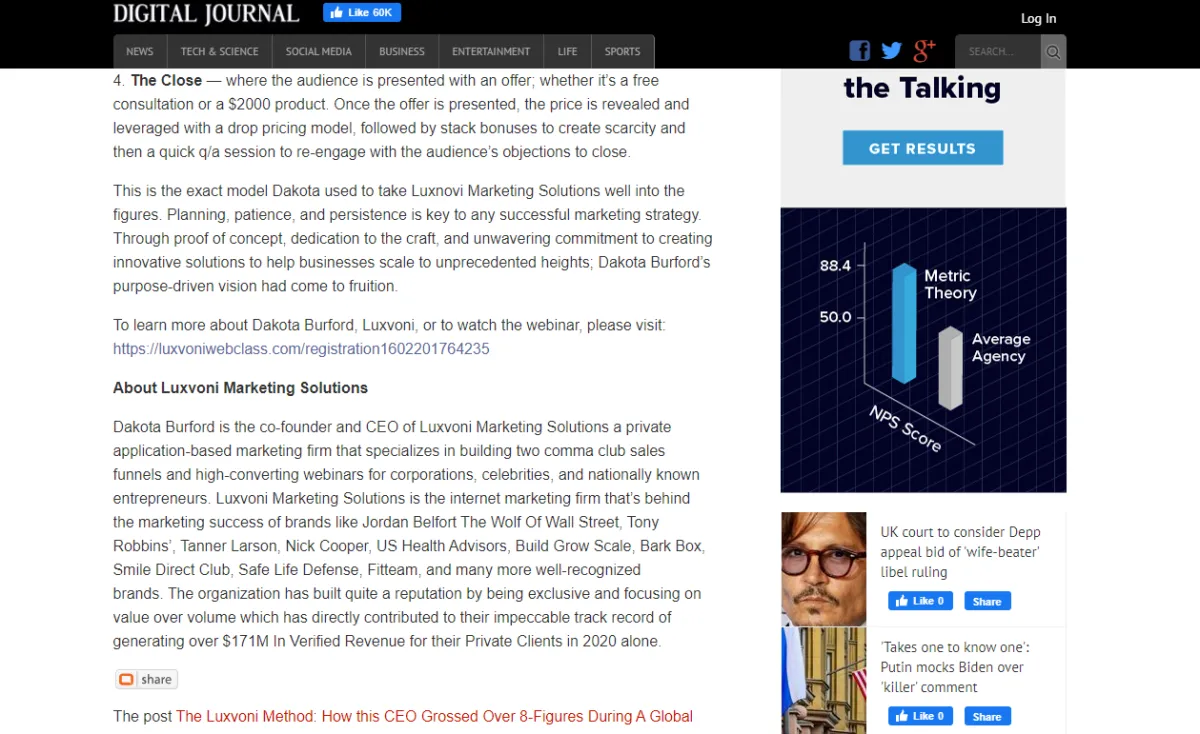This screenshot has height=734, width=1200.
Task: Open the NEWS menu
Action: (140, 52)
